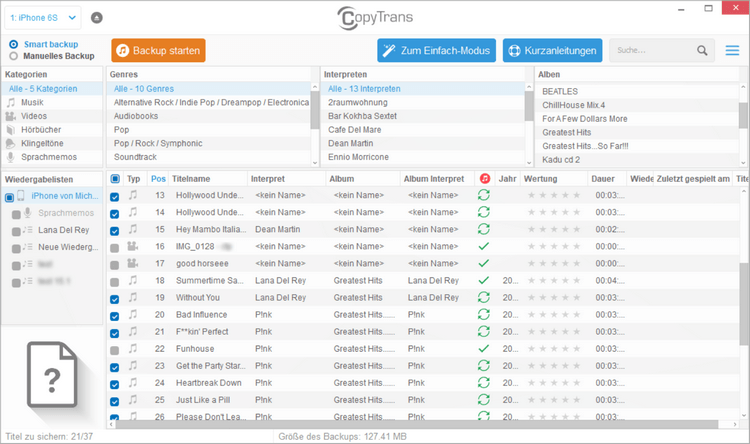Uncheck the Bad Influence row checkbox
This screenshot has height=444, width=750.
tap(114, 316)
